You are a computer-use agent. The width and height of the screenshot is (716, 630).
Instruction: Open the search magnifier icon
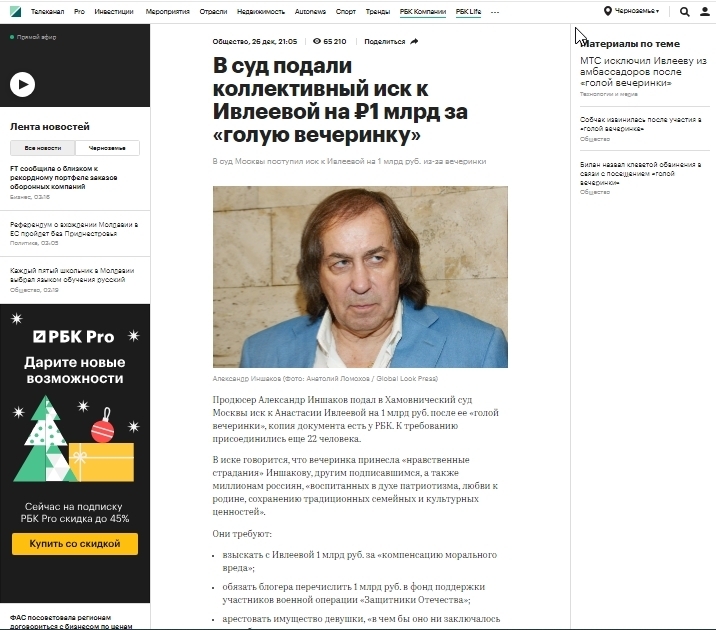pos(684,11)
